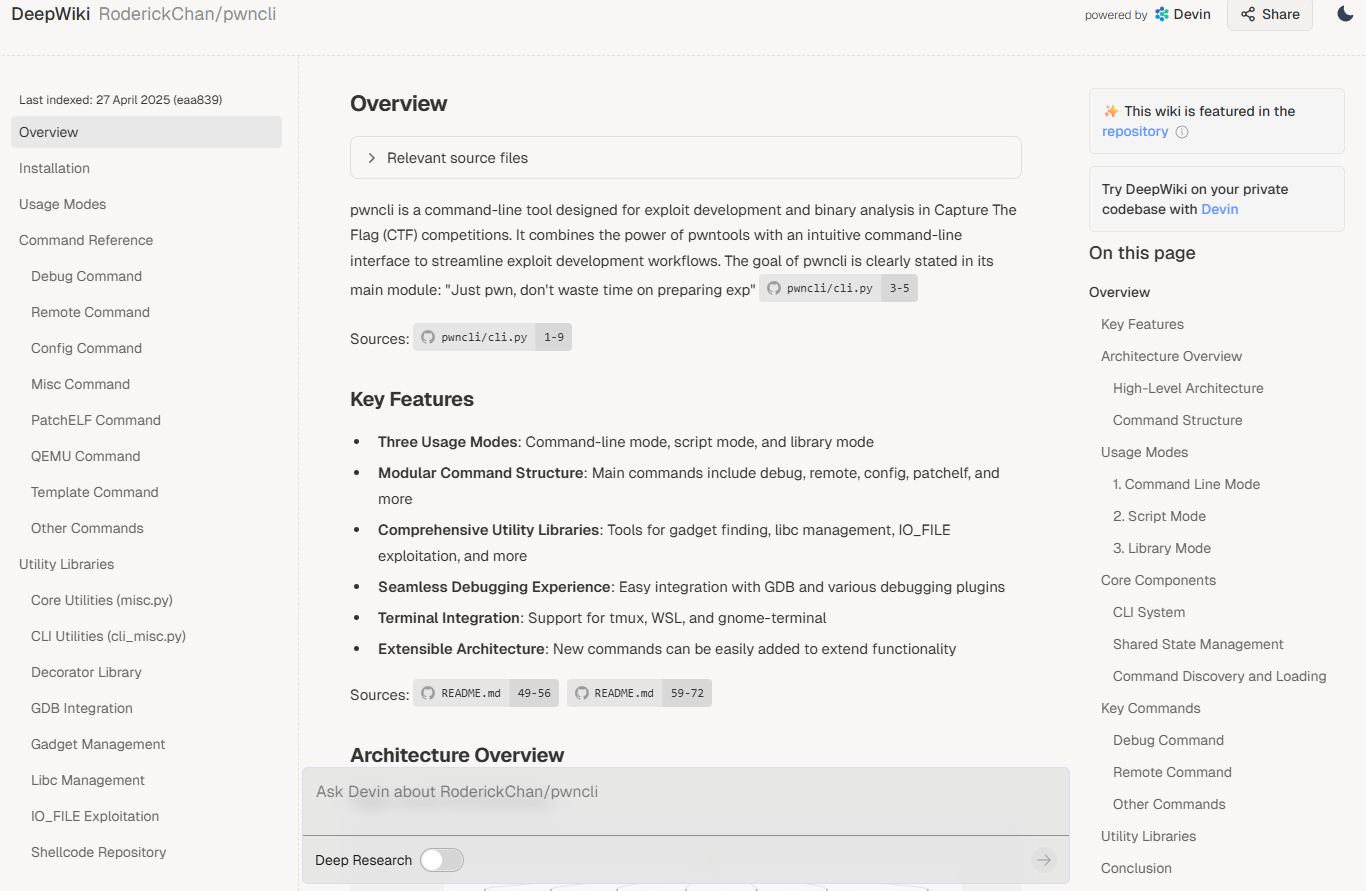
Task: Click the GitHub icon on README.md 49-56 chip
Action: tap(427, 692)
